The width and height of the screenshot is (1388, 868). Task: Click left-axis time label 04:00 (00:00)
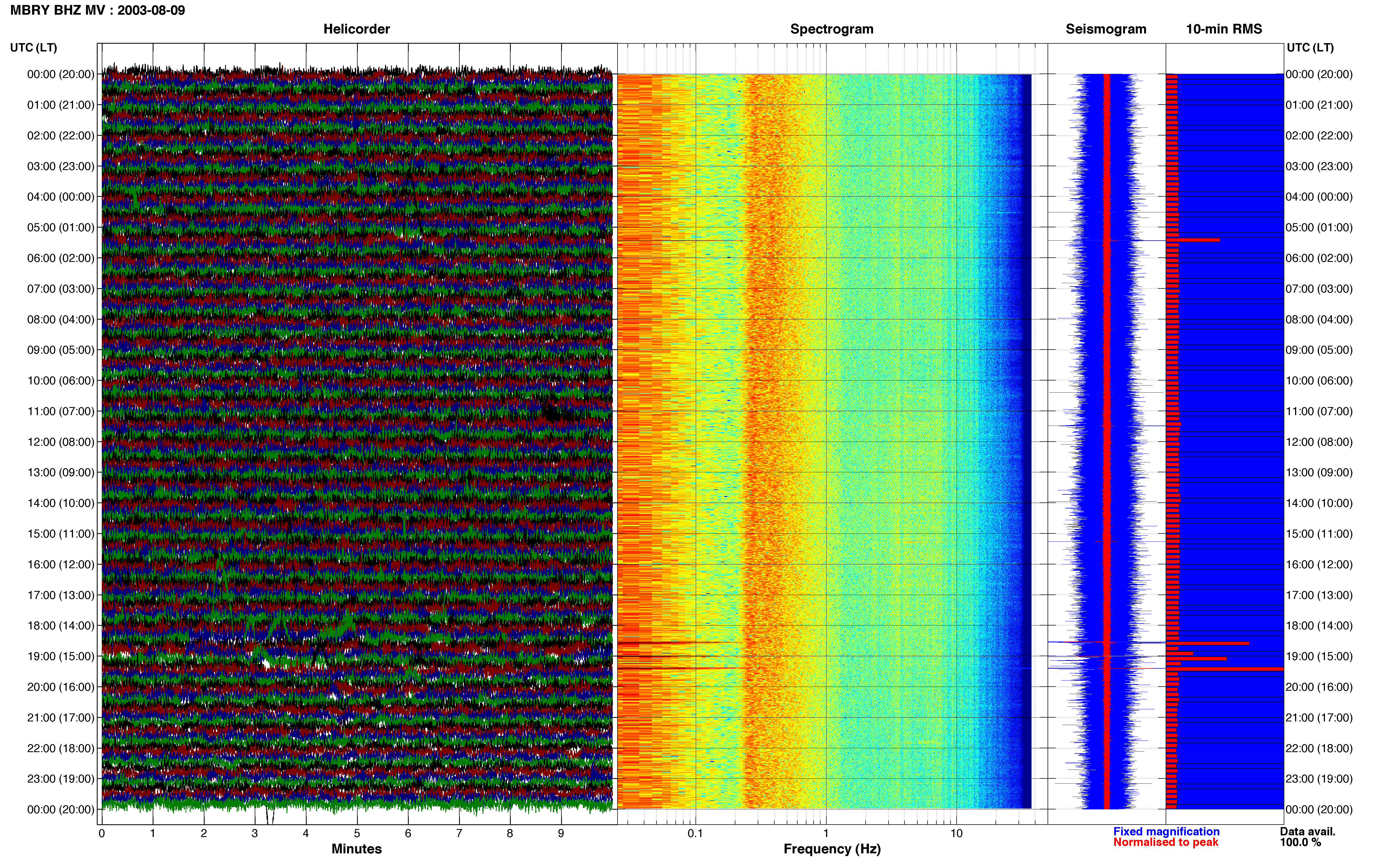pos(61,197)
